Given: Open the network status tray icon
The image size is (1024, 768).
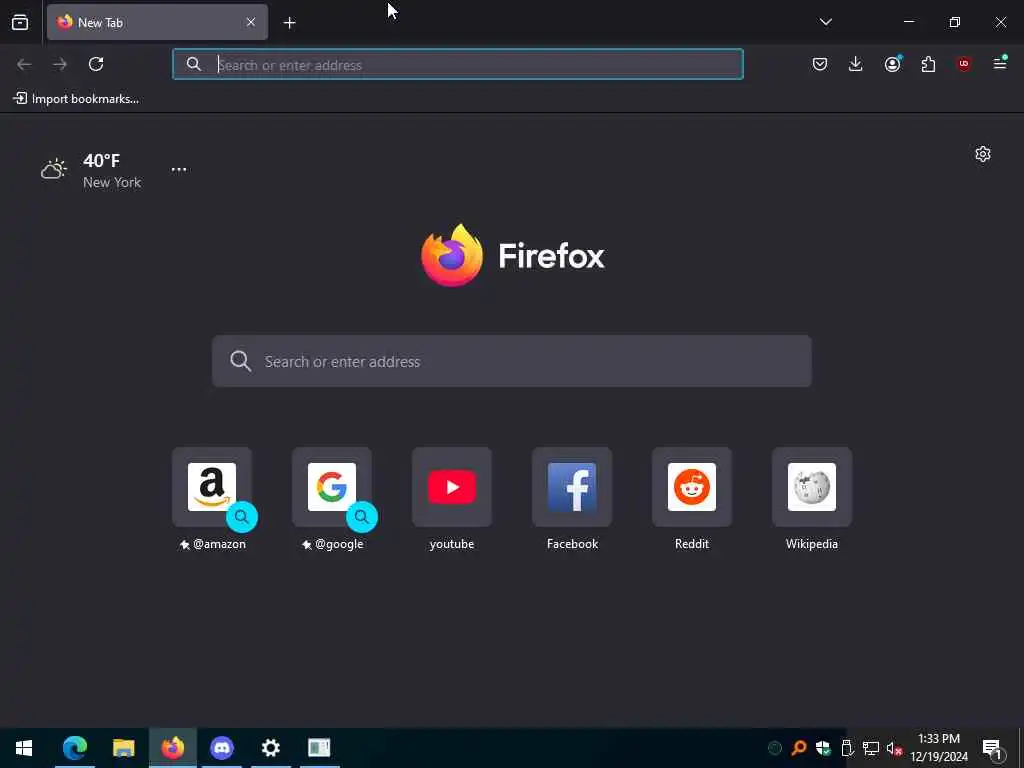Looking at the screenshot, I should tap(871, 748).
